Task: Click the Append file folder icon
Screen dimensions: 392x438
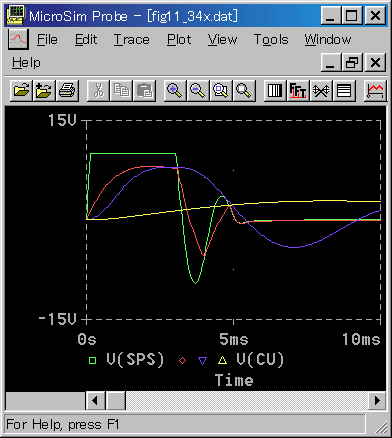Action: coord(44,90)
